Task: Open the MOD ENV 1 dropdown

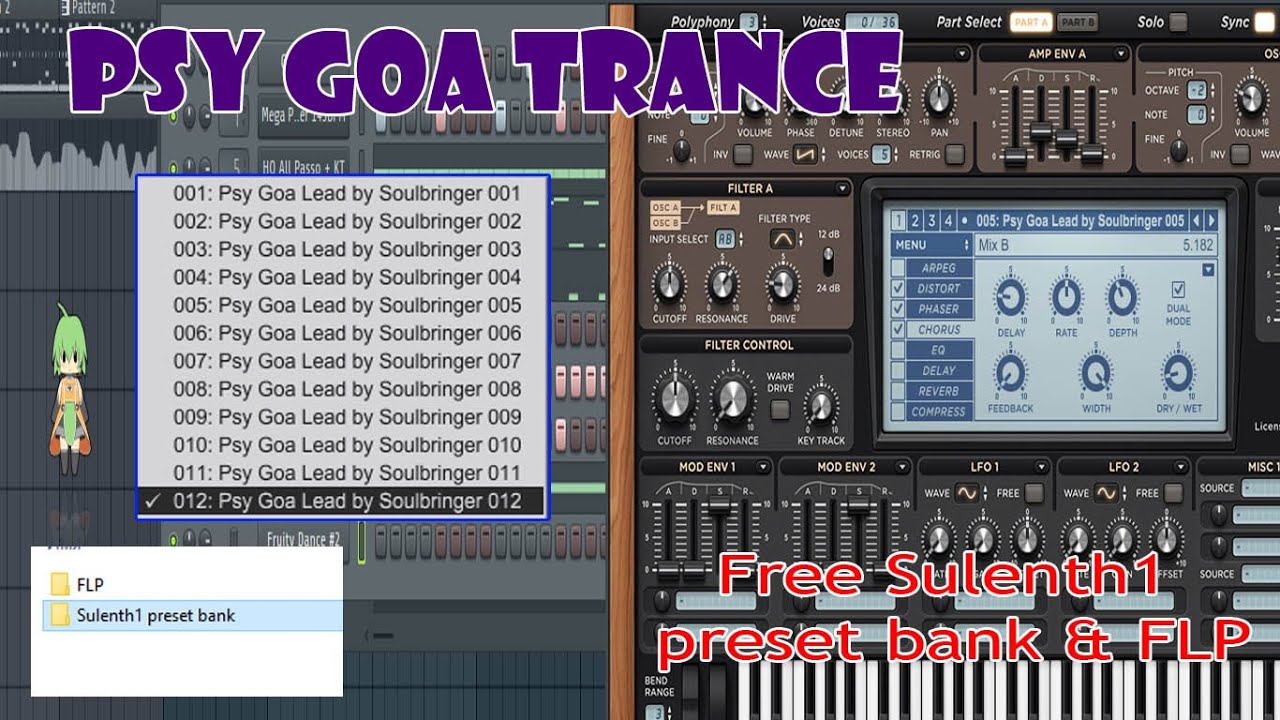Action: pos(762,467)
